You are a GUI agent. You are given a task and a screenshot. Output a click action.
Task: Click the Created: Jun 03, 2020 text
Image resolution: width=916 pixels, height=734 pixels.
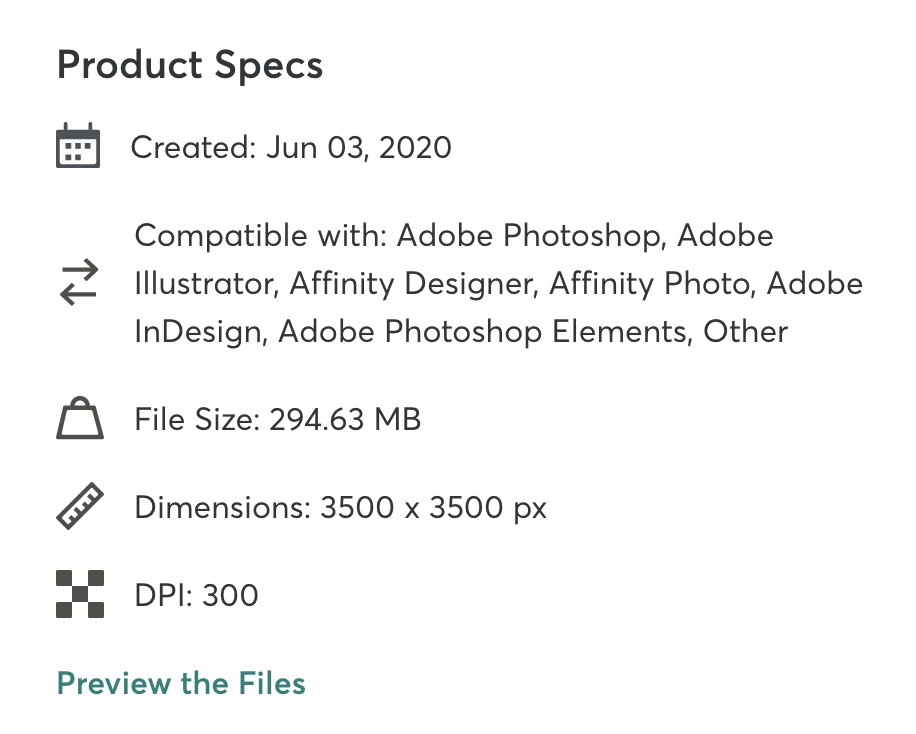pos(291,147)
